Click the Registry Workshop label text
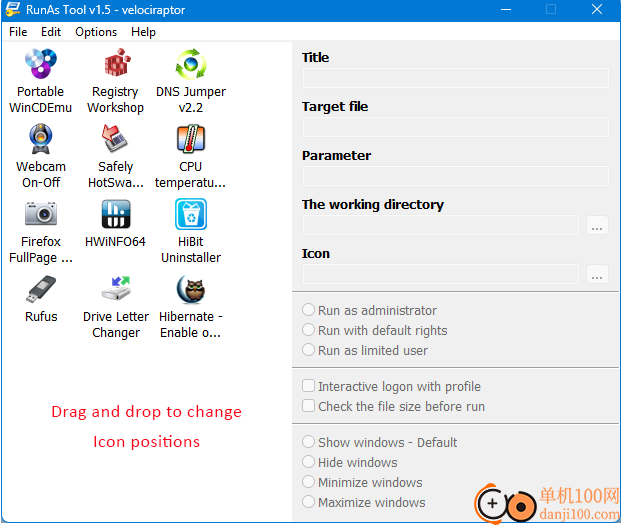The width and height of the screenshot is (623, 525). point(116,100)
